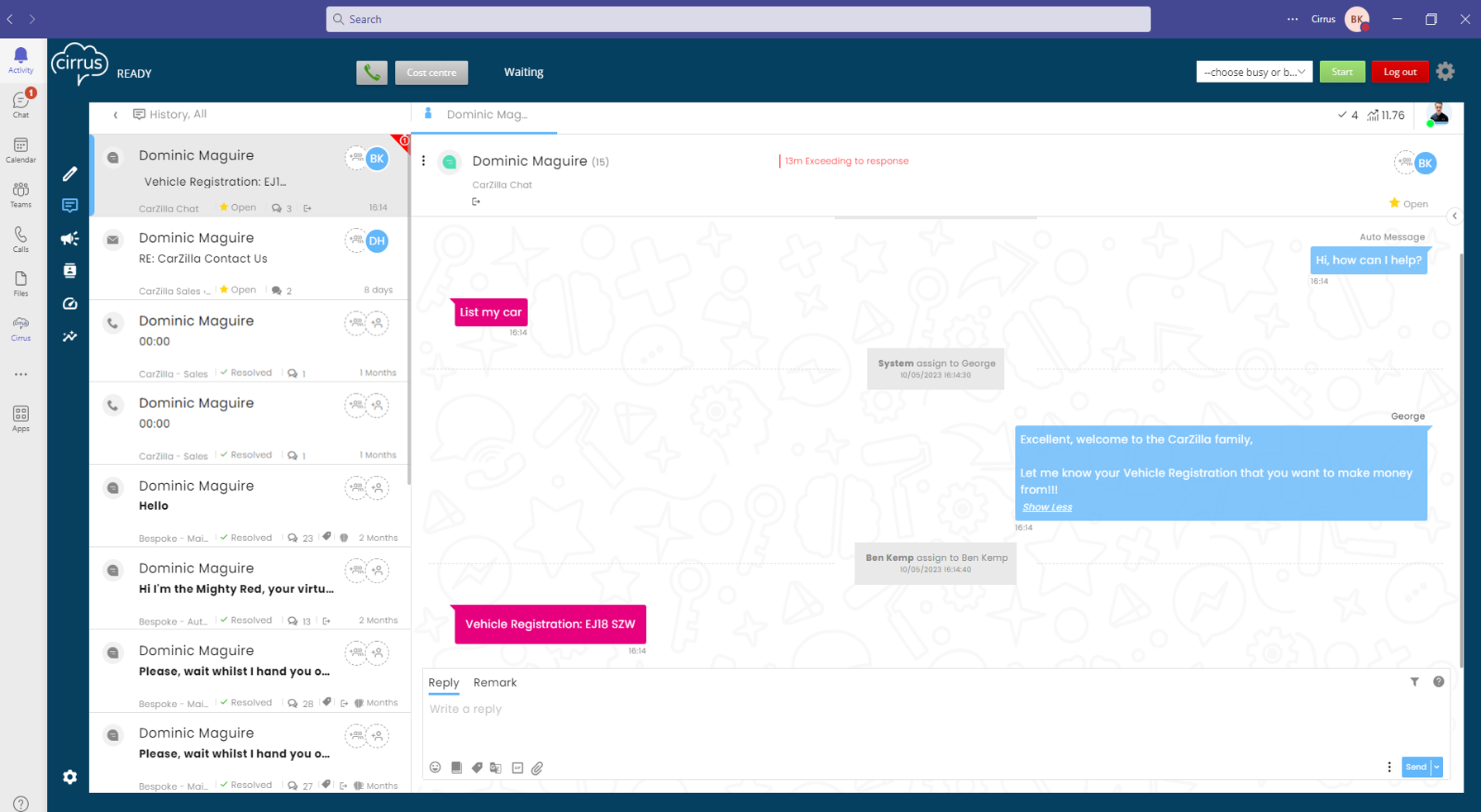The height and width of the screenshot is (812, 1481).
Task: Open the Calls section
Action: point(21,238)
